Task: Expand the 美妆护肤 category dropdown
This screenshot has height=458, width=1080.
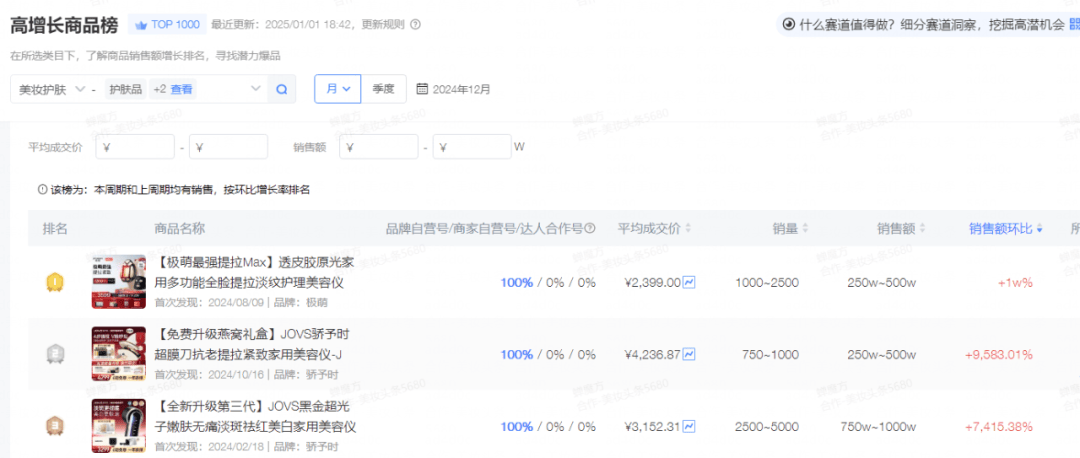Action: [80, 89]
